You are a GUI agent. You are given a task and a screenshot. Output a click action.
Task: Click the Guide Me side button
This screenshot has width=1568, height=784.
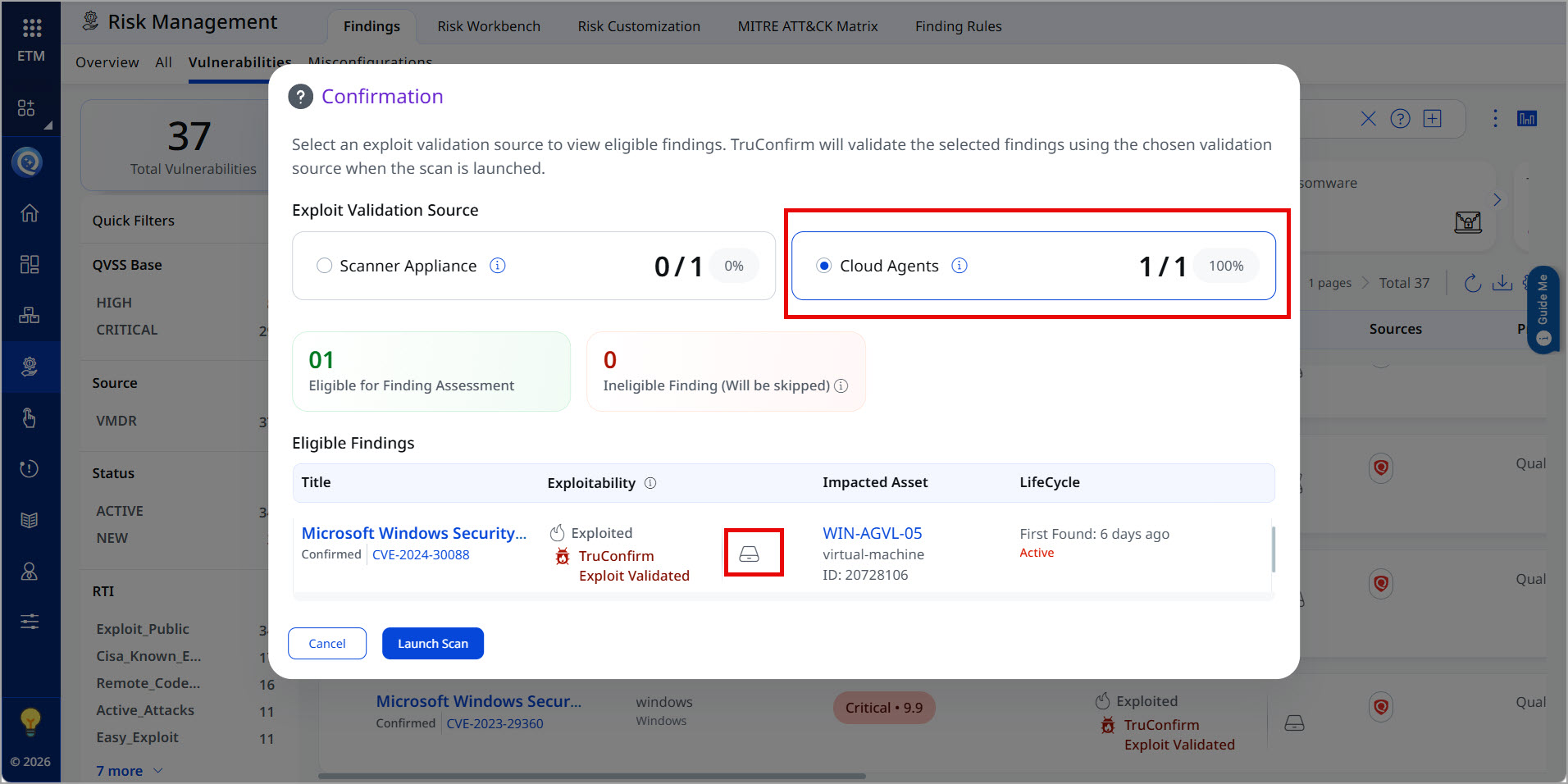1543,309
